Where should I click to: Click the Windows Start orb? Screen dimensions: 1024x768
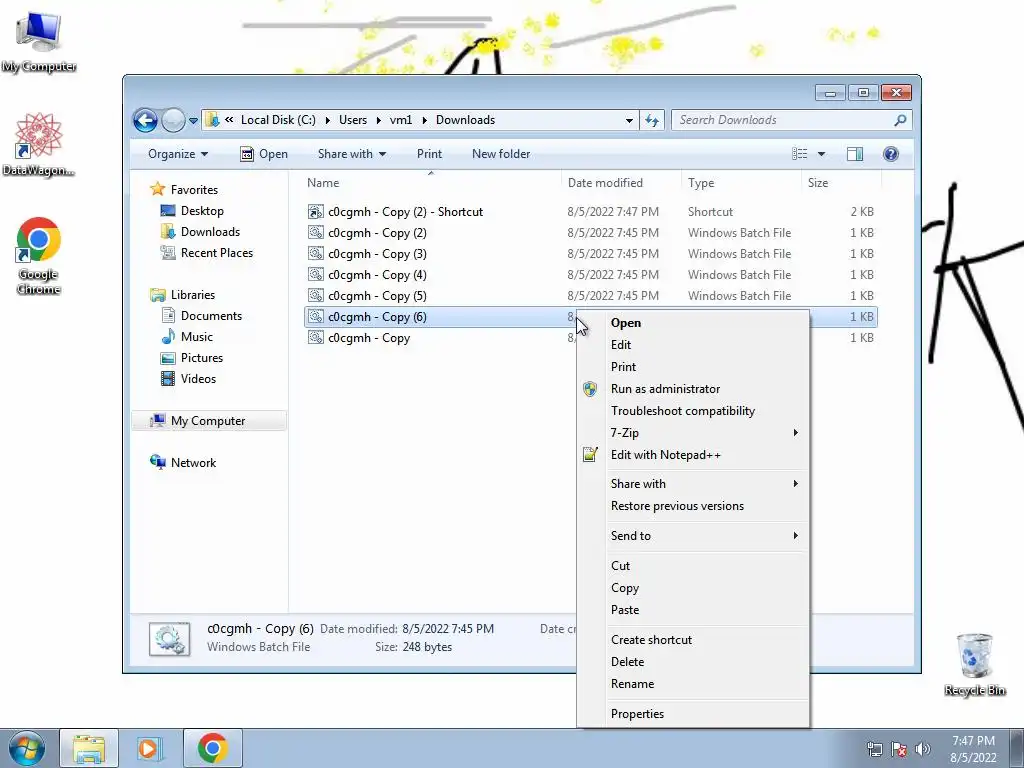26,748
